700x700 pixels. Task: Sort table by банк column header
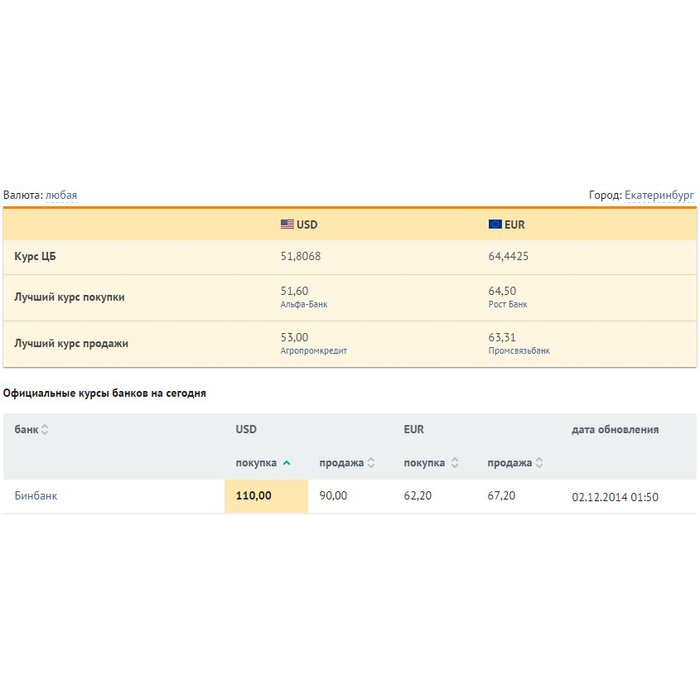point(26,430)
